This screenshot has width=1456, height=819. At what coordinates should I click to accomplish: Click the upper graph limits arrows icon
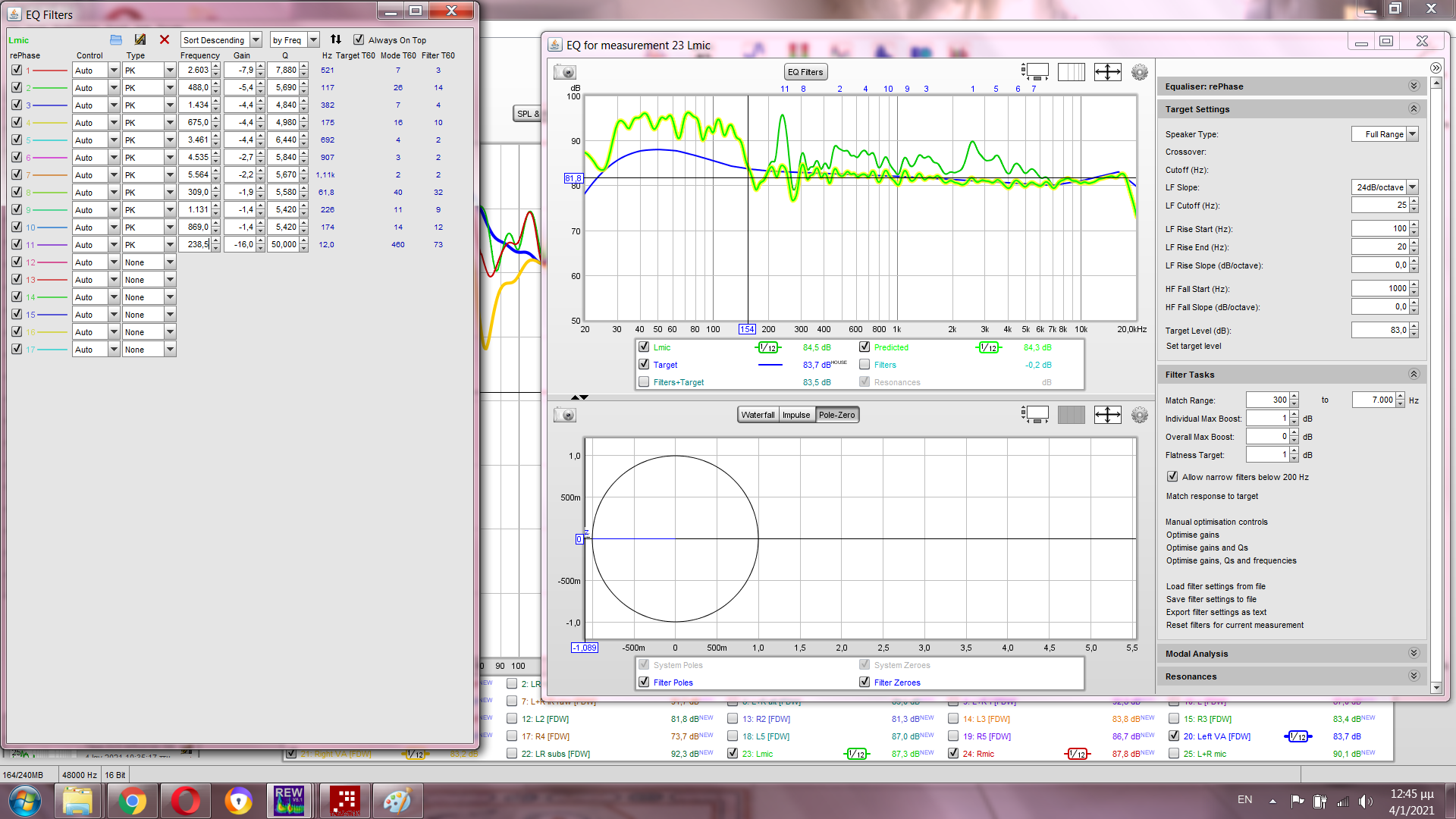[1107, 72]
